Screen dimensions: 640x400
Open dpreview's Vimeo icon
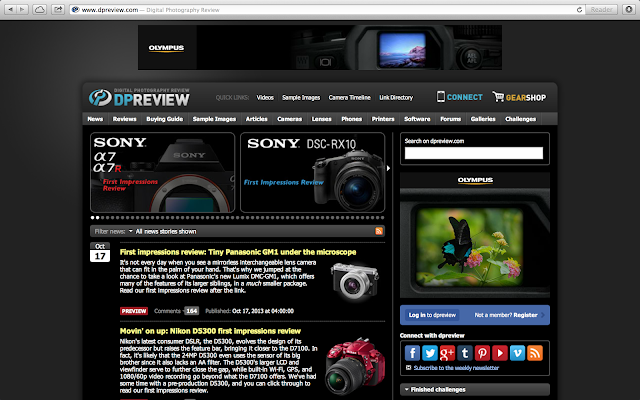[x=518, y=353]
